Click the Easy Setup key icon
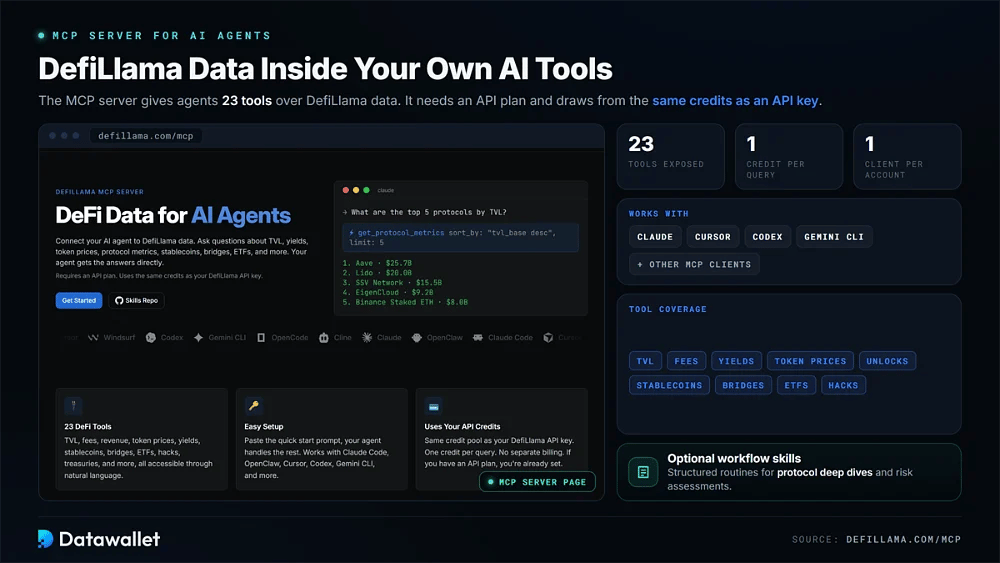Image resolution: width=1000 pixels, height=563 pixels. [x=253, y=406]
